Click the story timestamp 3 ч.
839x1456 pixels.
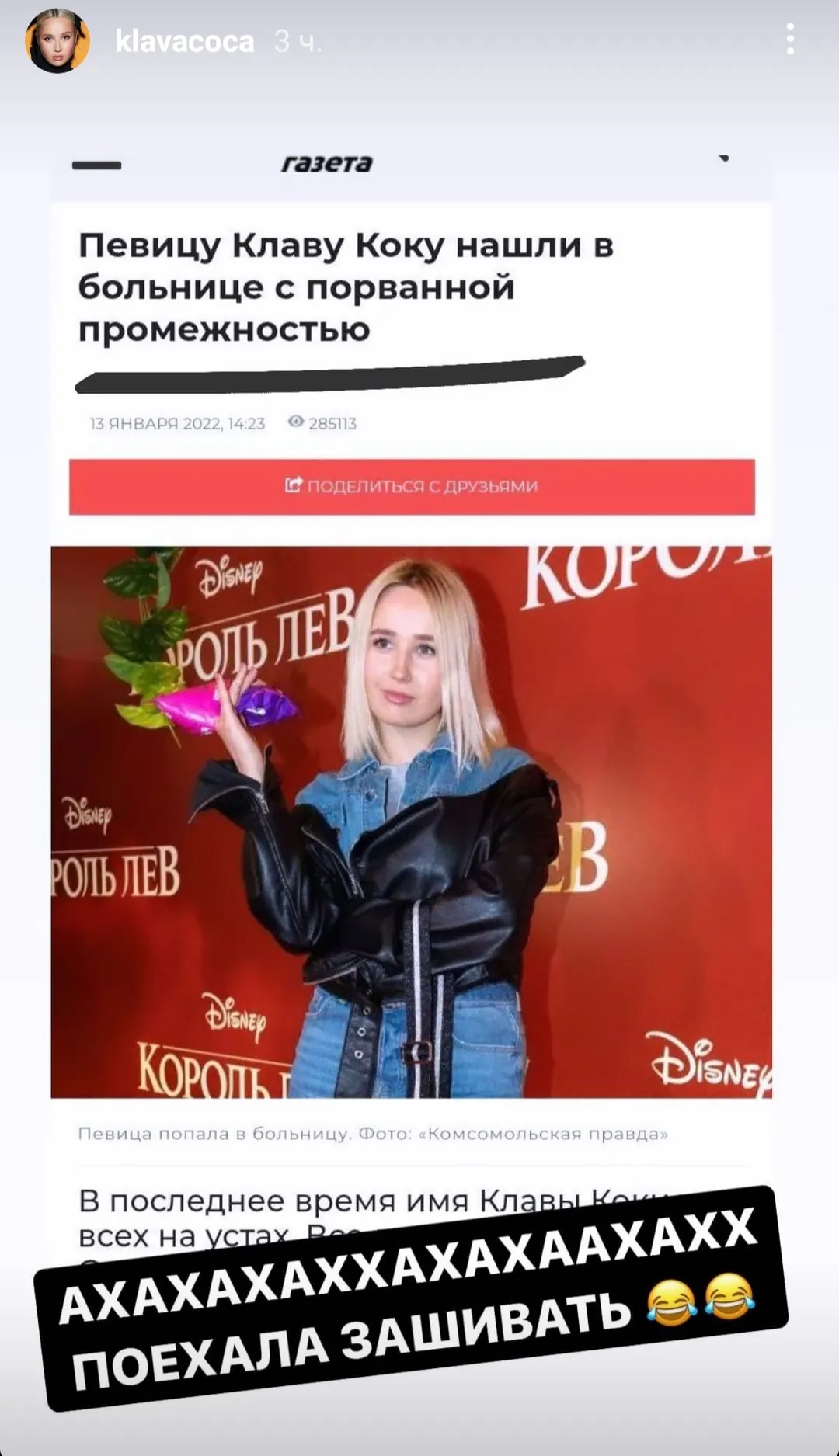pos(298,41)
